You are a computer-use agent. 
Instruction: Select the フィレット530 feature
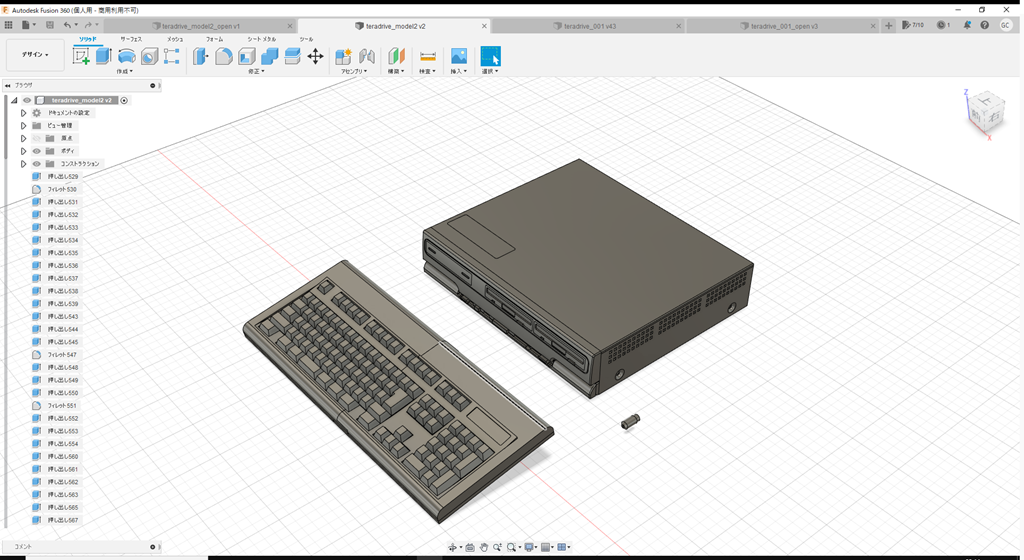click(62, 189)
